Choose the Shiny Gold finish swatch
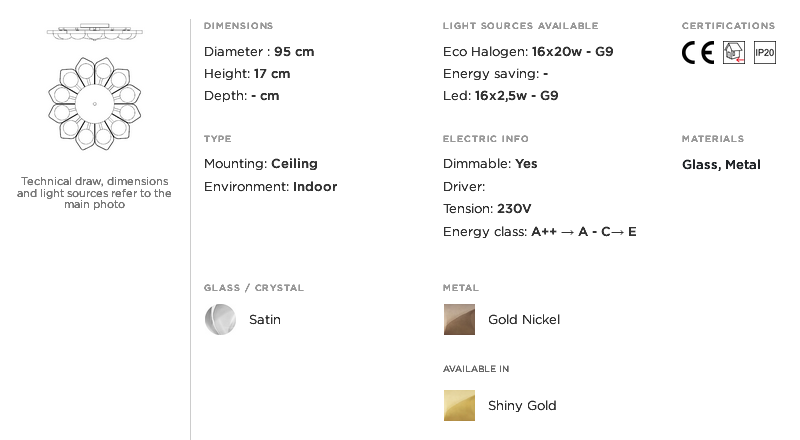This screenshot has width=800, height=440. click(x=459, y=405)
